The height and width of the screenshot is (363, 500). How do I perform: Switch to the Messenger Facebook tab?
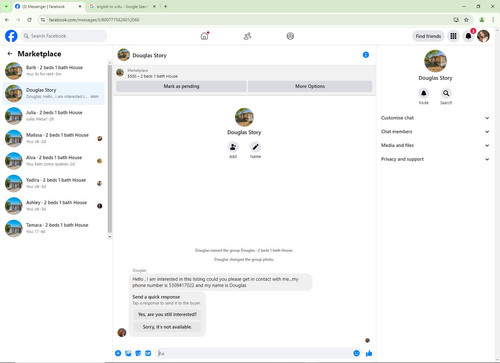pos(48,6)
